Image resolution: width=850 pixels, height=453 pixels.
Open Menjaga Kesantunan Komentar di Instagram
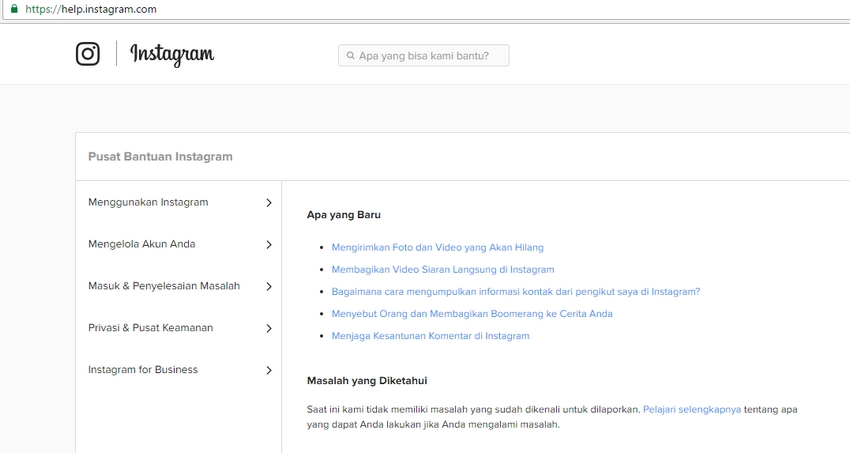coord(430,336)
